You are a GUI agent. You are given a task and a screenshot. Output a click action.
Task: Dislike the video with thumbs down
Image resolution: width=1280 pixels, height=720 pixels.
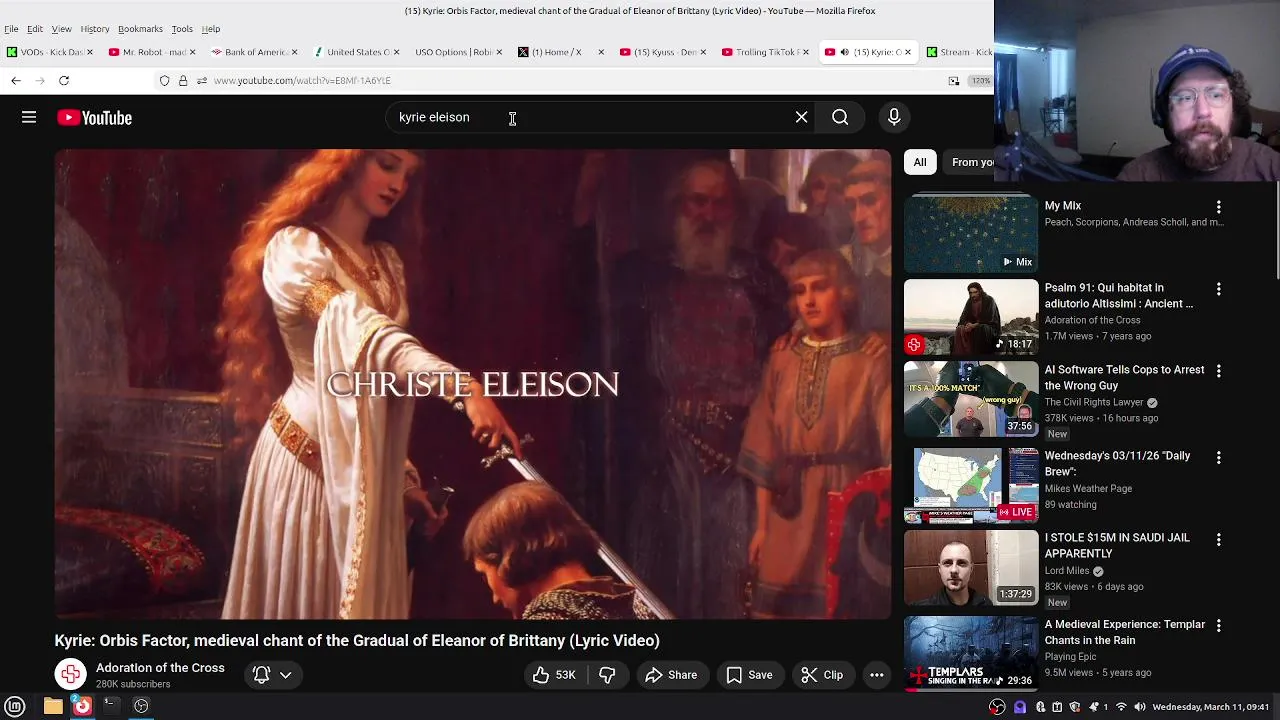pos(607,675)
